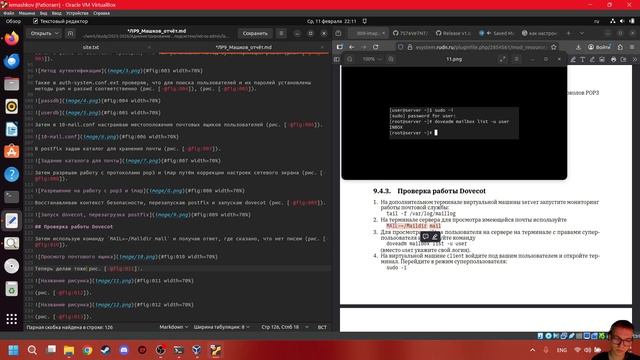
Task: Open the date and time panel clock
Action: [x=331, y=21]
